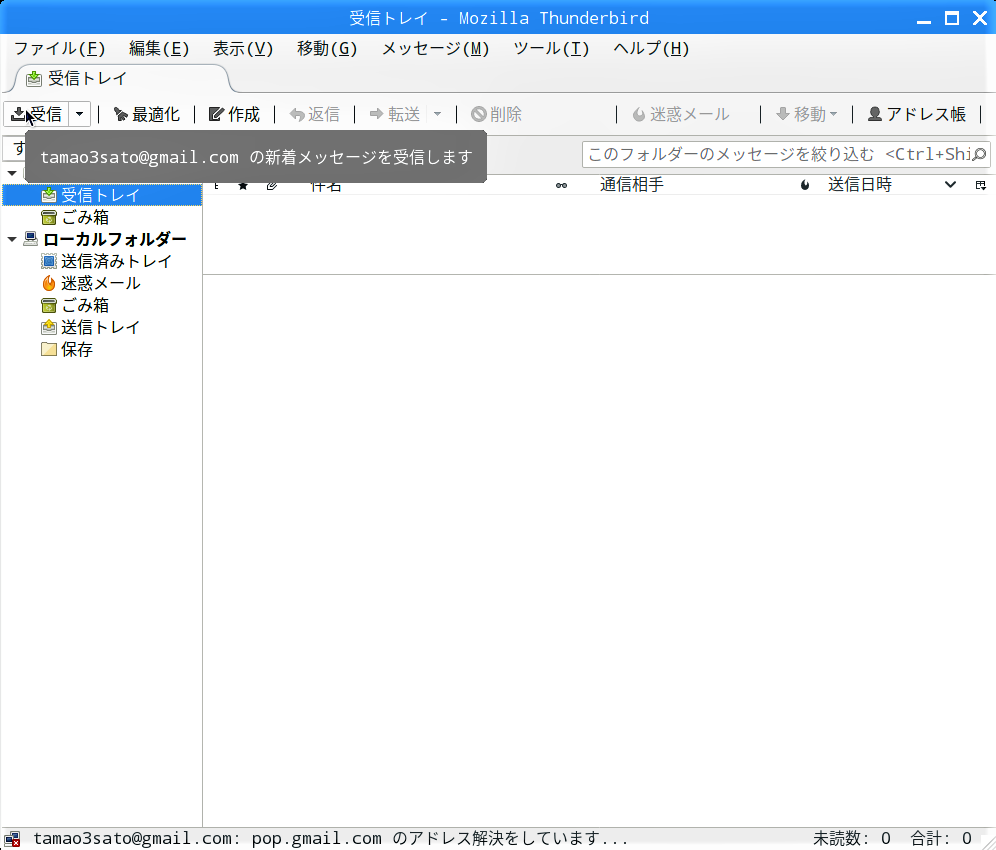Click the 返信 reply button
996x850 pixels.
(314, 114)
